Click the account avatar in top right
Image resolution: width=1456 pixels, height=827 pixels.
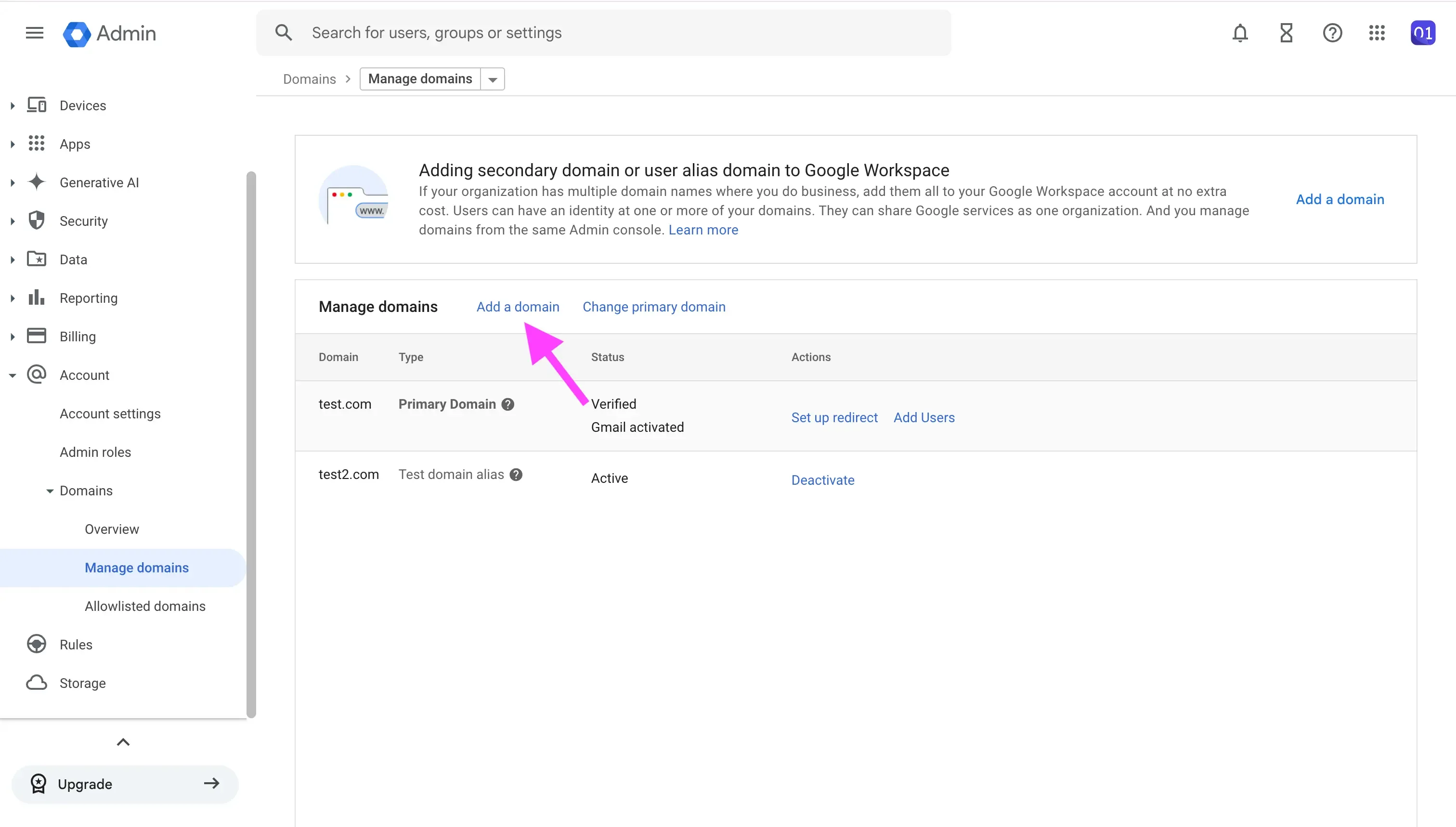click(x=1423, y=32)
